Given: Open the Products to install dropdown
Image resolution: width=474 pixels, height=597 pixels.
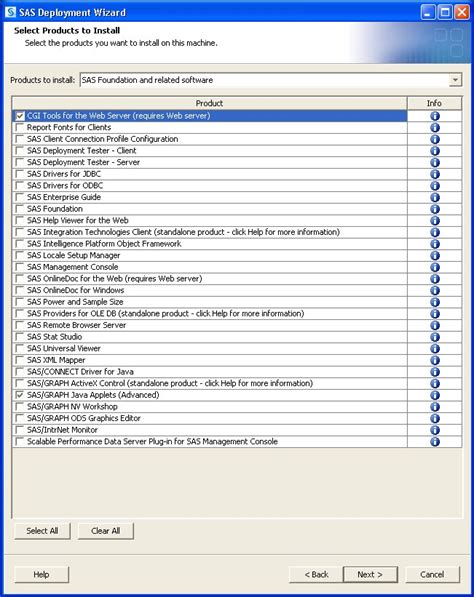Looking at the screenshot, I should [x=455, y=80].
